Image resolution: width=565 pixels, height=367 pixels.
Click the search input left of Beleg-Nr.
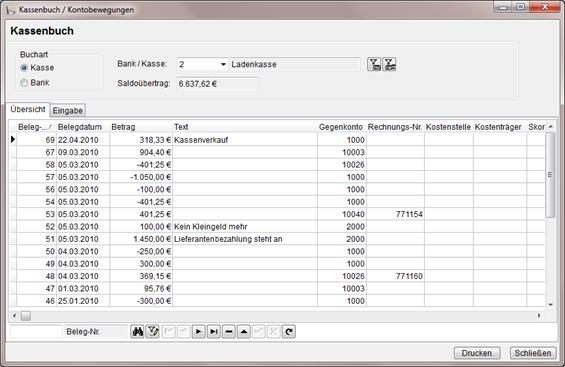36,332
